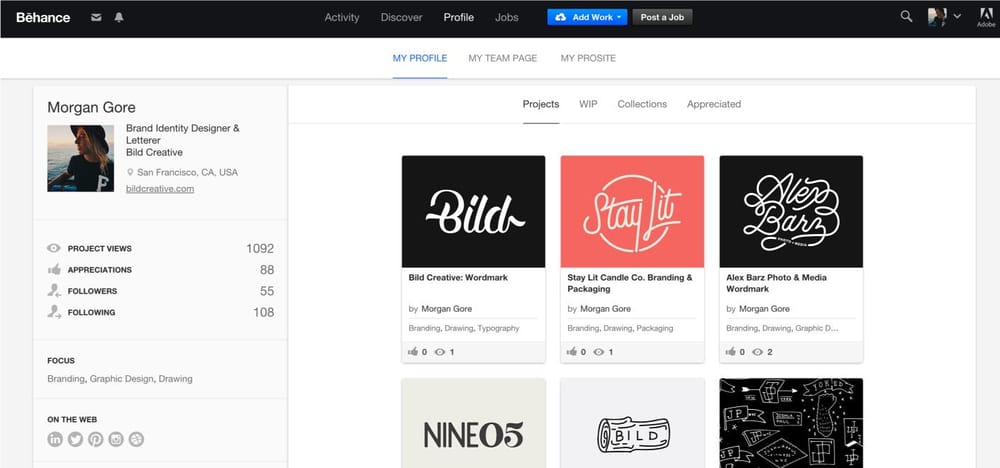Viewport: 1000px width, 468px height.
Task: Click the Alex Barz lettering thumbnail
Action: 791,212
